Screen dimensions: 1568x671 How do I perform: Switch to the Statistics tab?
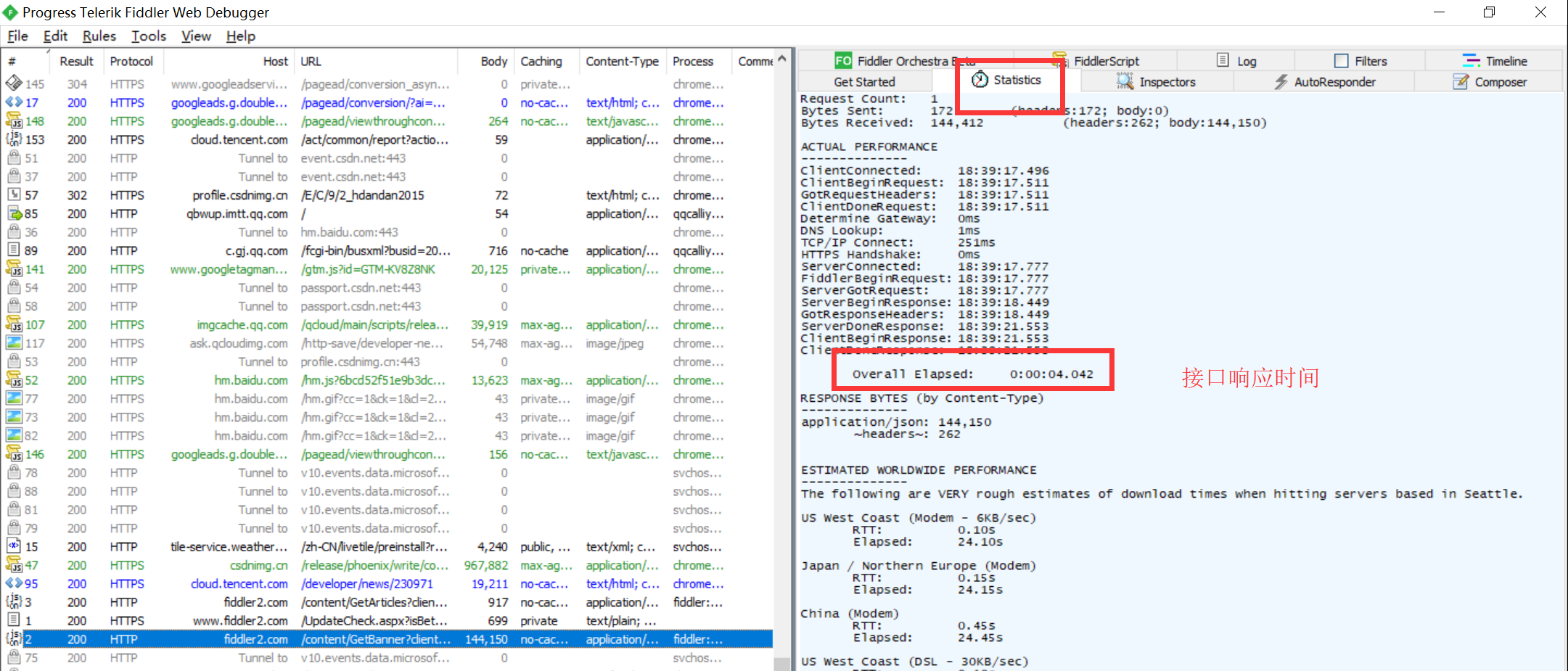[x=1007, y=81]
